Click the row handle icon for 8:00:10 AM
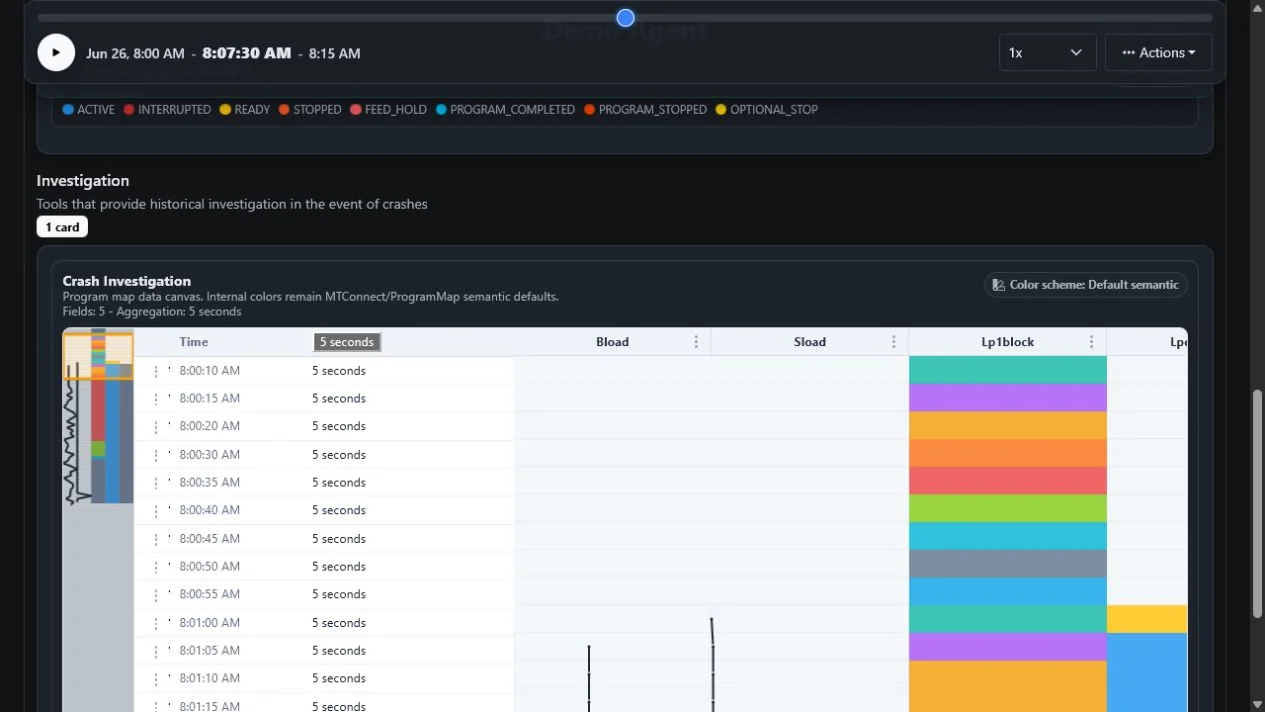This screenshot has height=712, width=1265. tap(156, 371)
